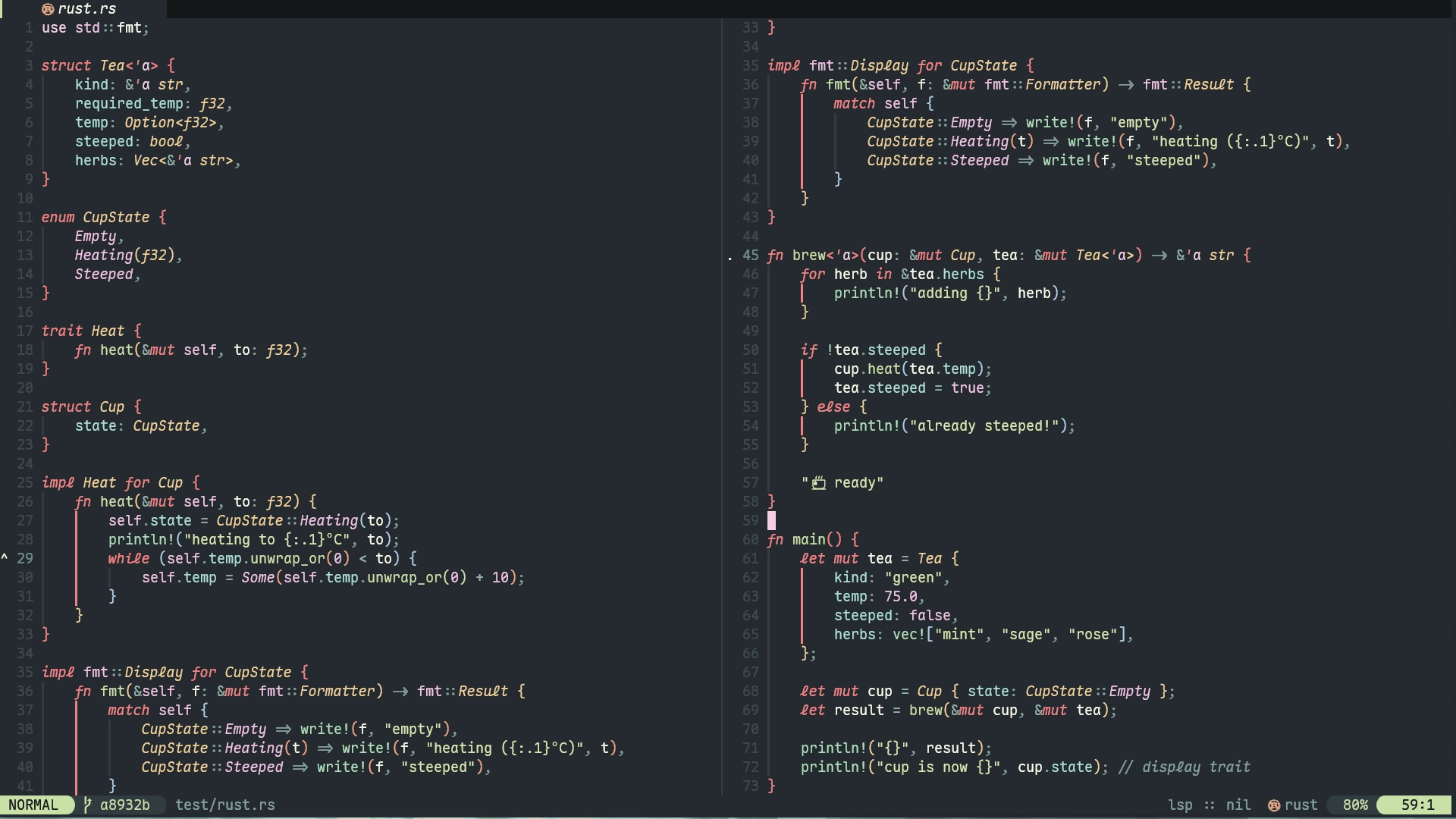1456x819 pixels.
Task: Click the git branch icon beside a8932b
Action: (88, 805)
